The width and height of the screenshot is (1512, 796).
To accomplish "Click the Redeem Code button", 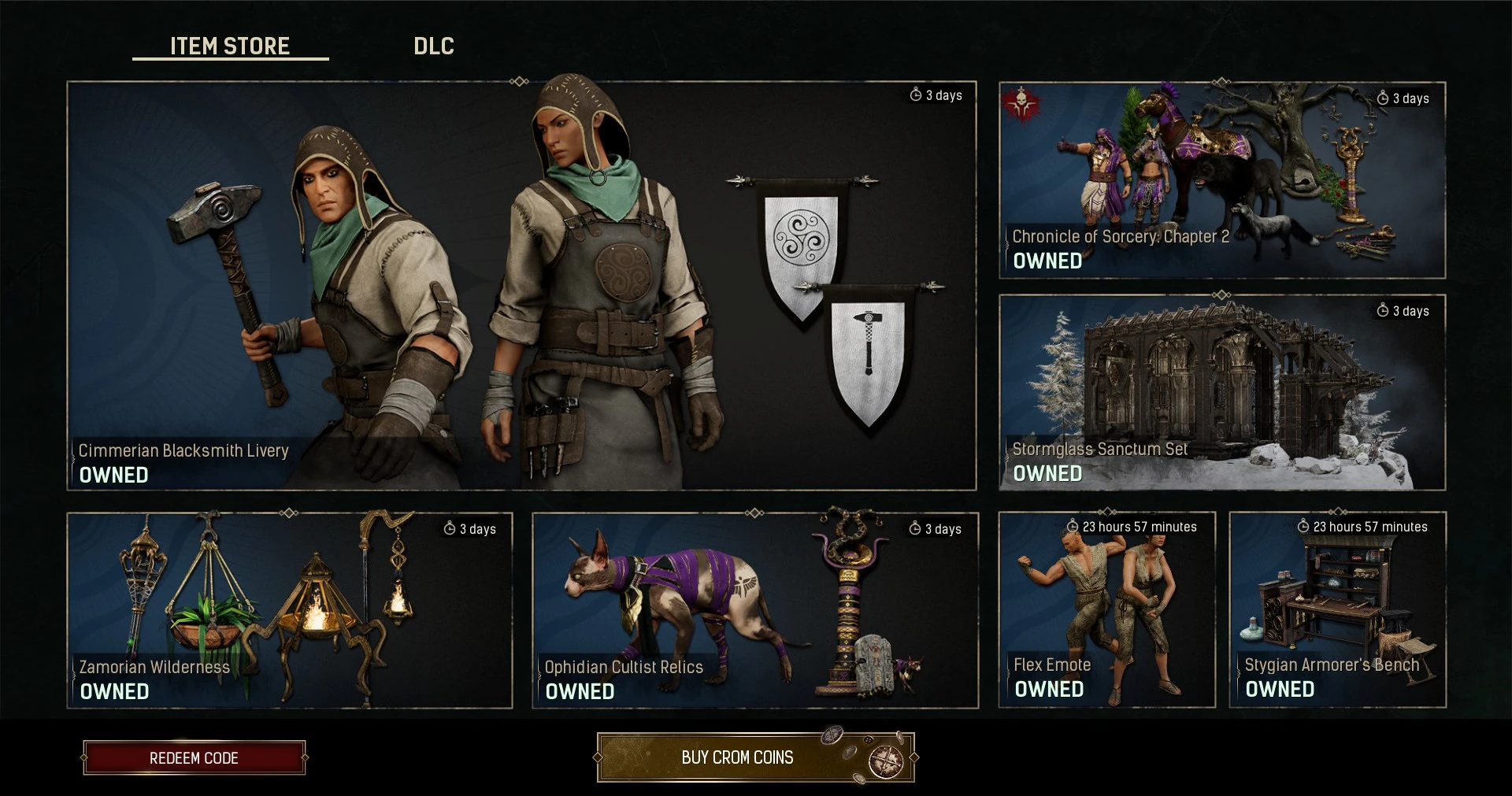I will click(x=194, y=757).
